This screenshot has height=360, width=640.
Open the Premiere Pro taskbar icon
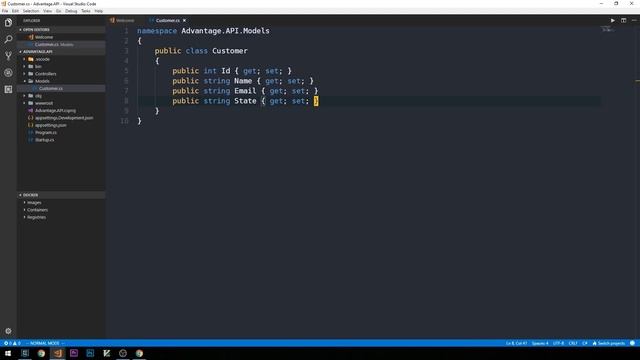pos(74,353)
